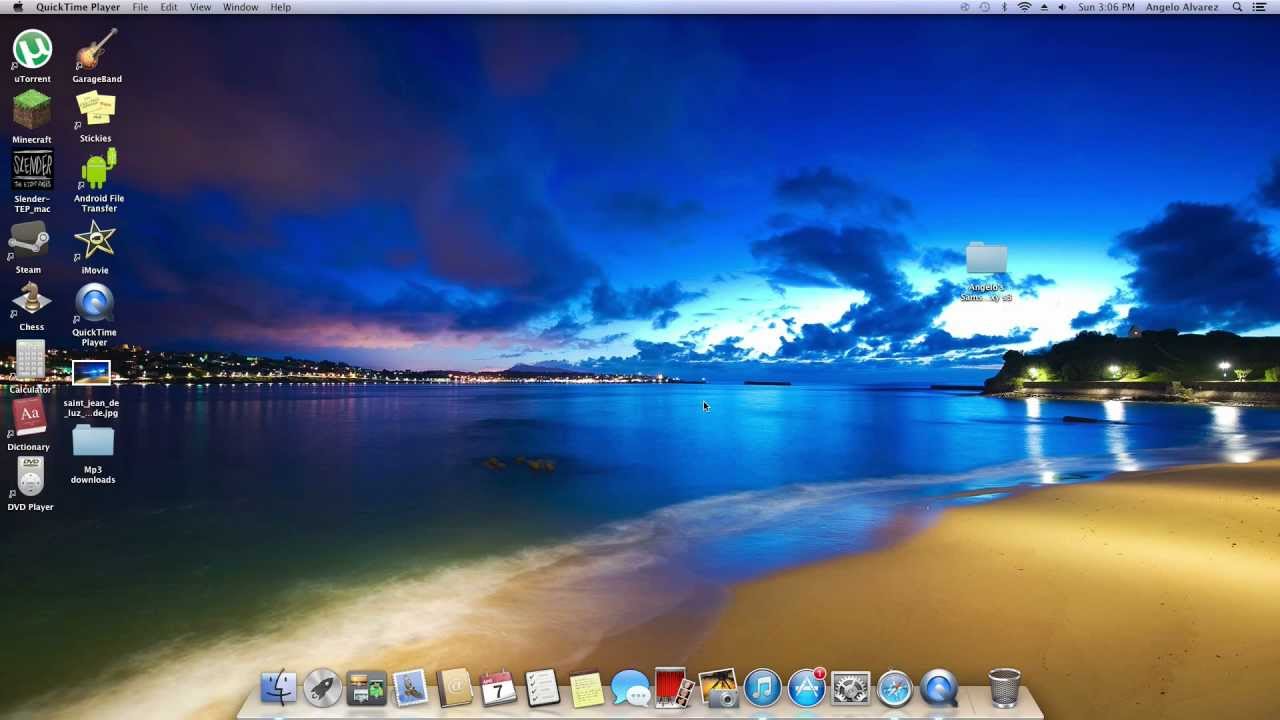Select the saint_jean_de_luz image file thumbnail
The width and height of the screenshot is (1280, 720).
[91, 373]
